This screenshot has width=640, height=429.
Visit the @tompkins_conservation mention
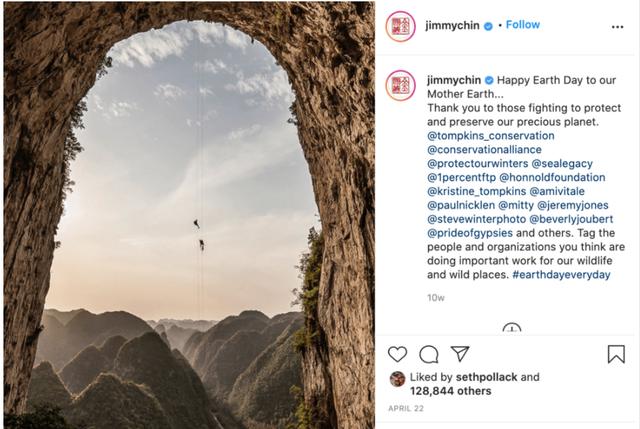click(x=491, y=136)
